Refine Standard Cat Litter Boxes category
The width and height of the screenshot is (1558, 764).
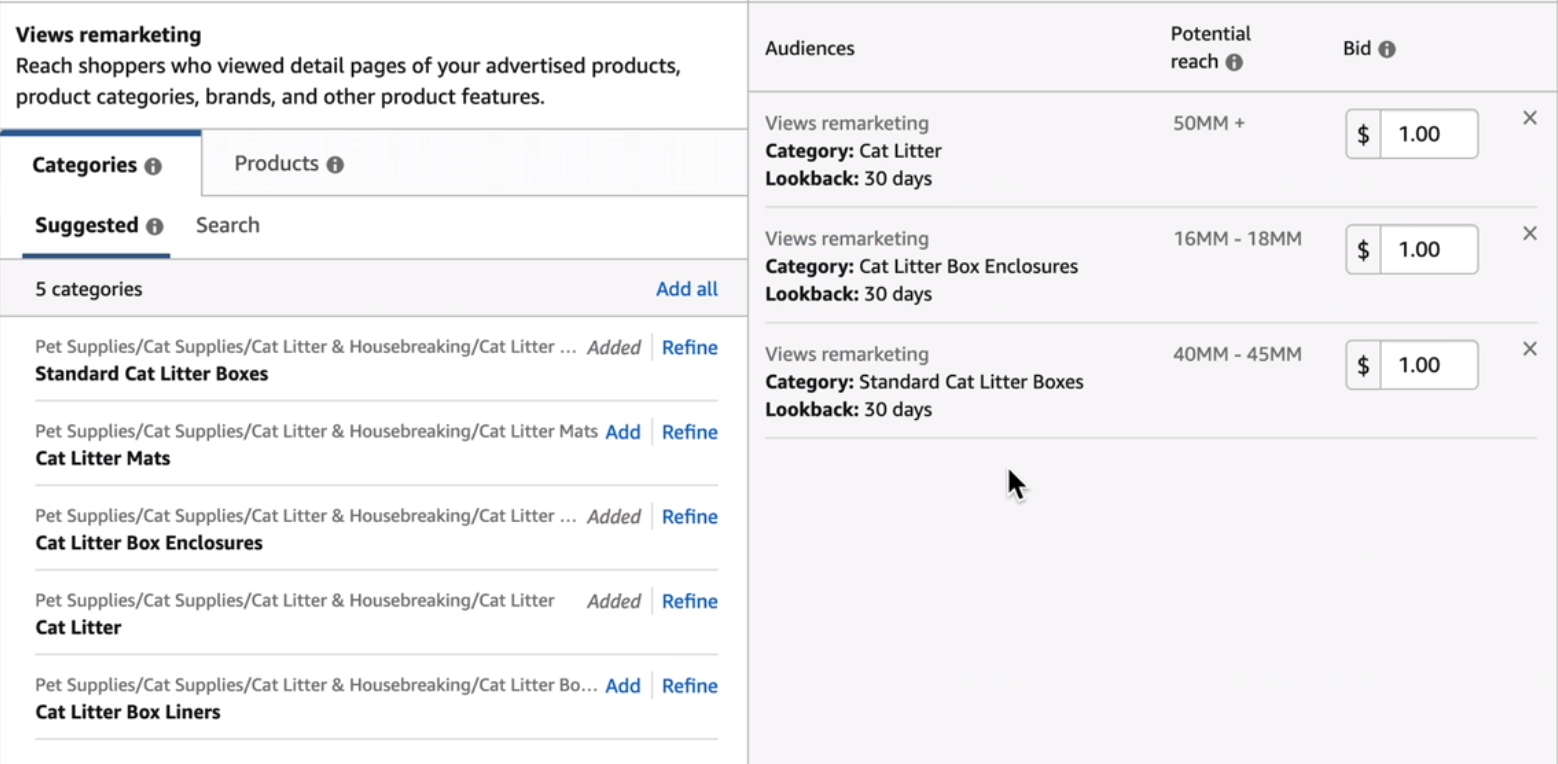tap(689, 348)
